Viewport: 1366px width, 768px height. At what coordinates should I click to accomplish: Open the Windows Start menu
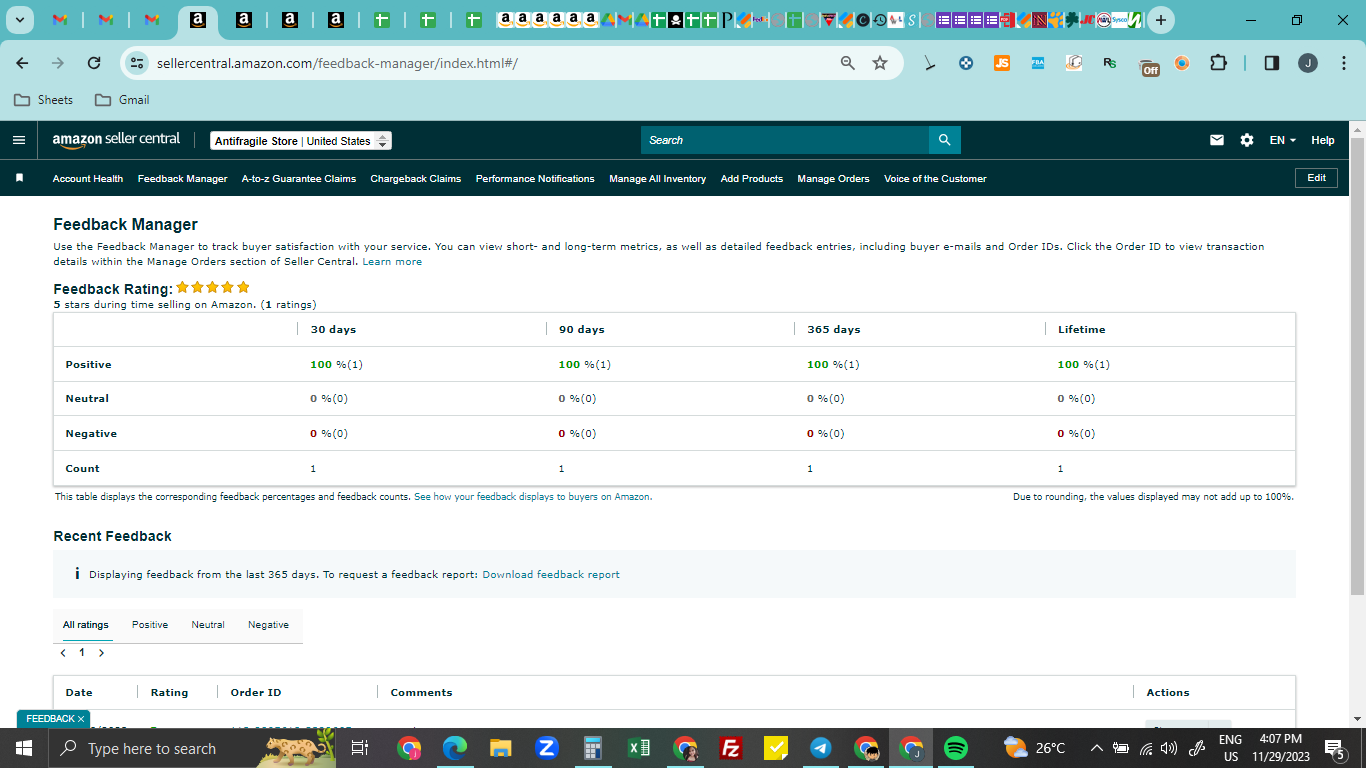click(x=24, y=748)
